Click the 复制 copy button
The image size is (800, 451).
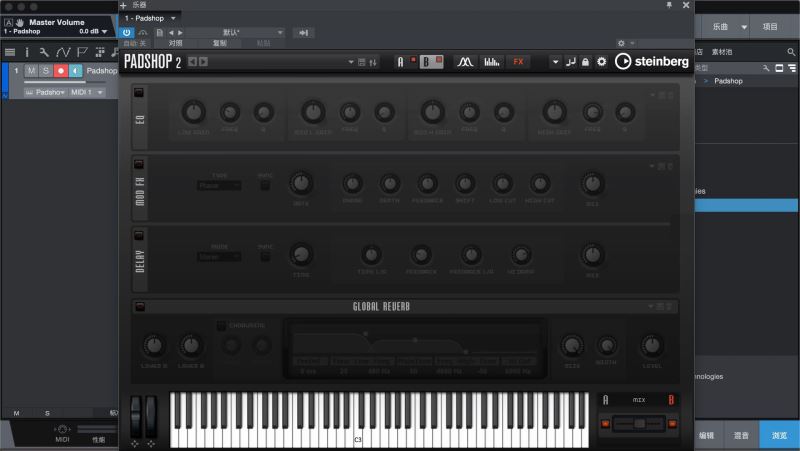[x=220, y=43]
